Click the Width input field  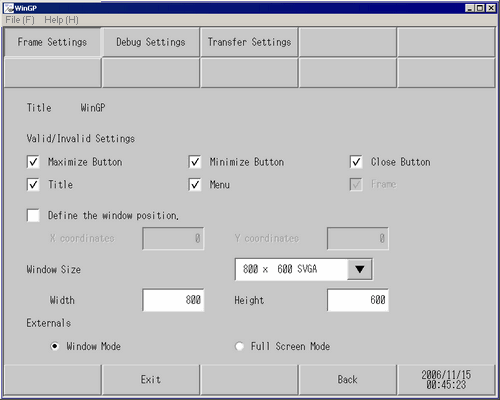(173, 300)
